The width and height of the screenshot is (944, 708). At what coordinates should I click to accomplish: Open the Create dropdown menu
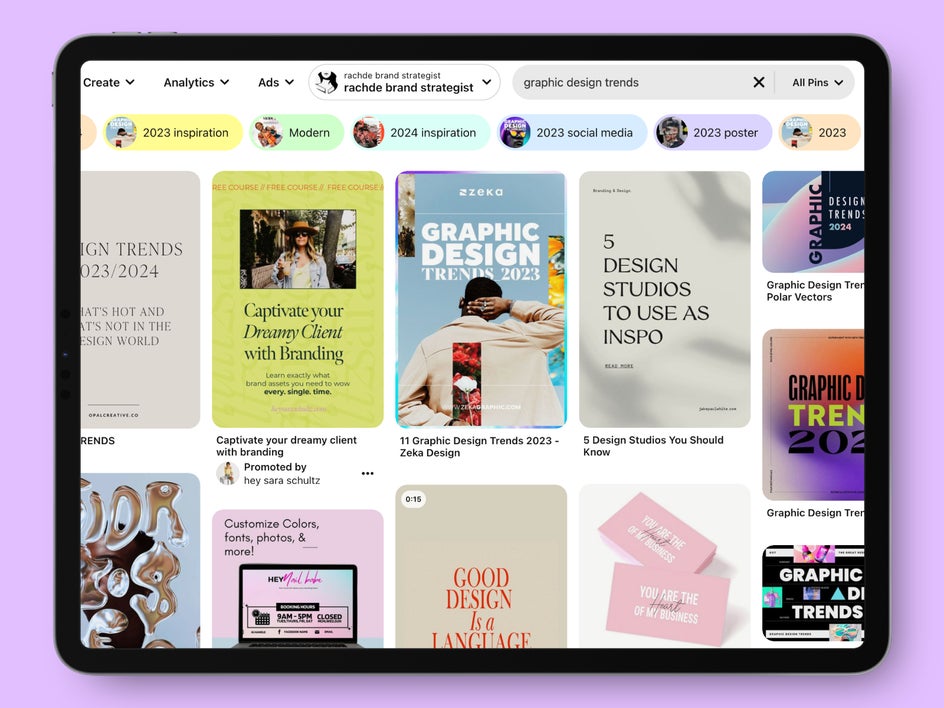pyautogui.click(x=109, y=82)
